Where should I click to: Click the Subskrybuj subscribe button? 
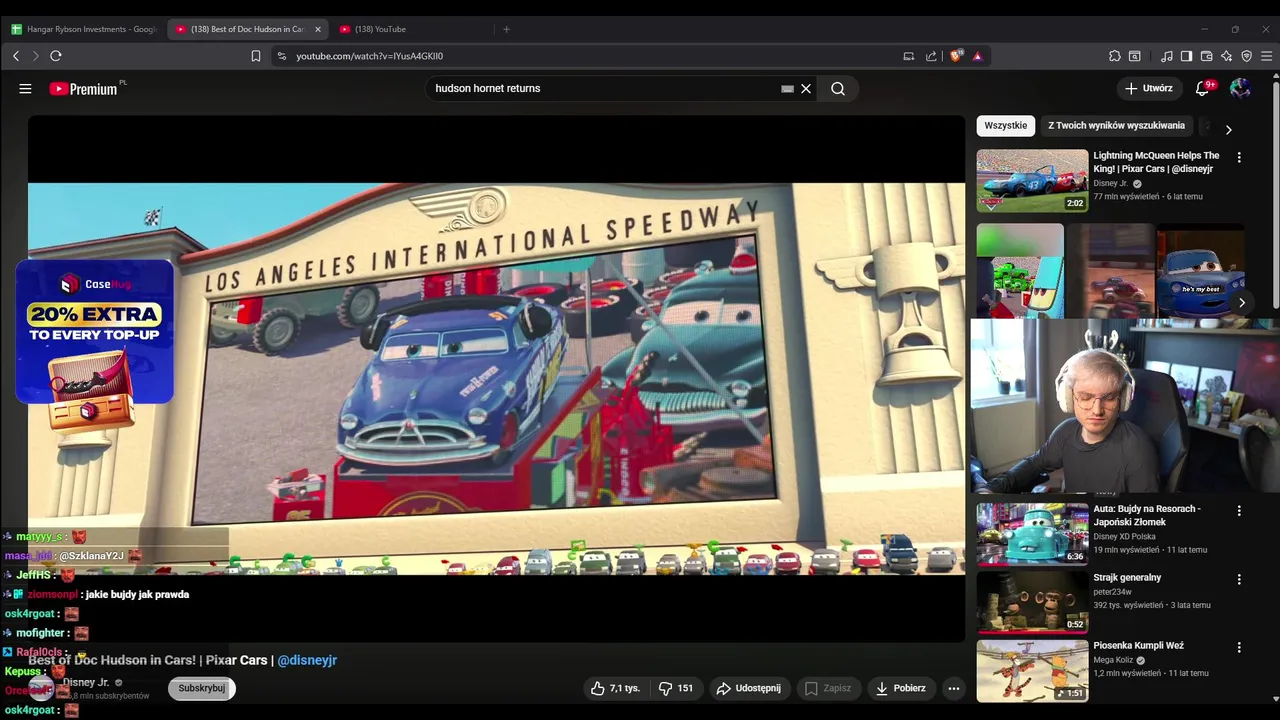tap(202, 688)
